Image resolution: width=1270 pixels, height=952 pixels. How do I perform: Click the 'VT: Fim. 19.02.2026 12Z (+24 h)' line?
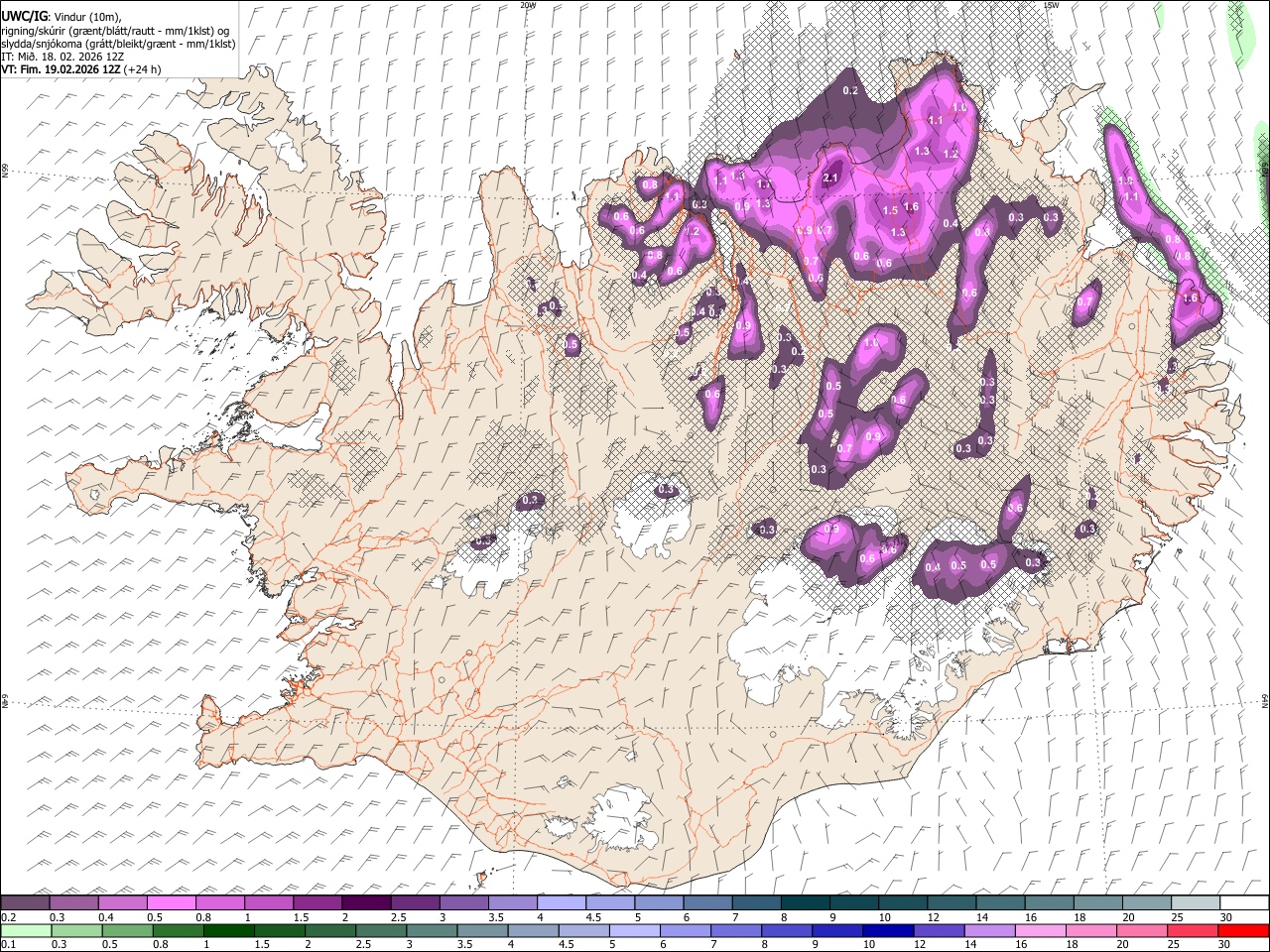tap(81, 69)
